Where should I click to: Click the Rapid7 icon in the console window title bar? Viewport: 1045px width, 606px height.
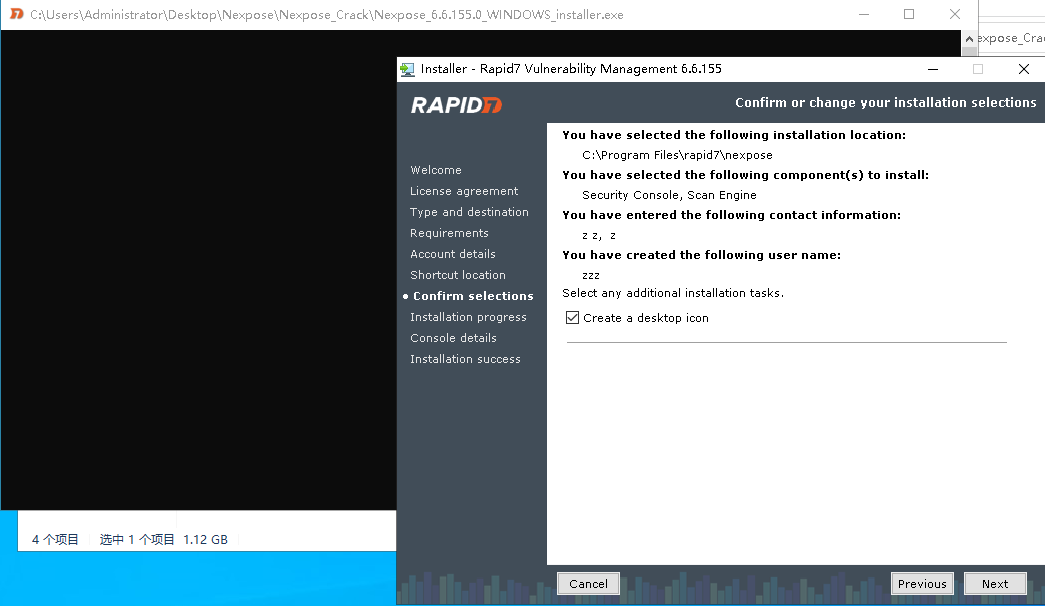17,14
